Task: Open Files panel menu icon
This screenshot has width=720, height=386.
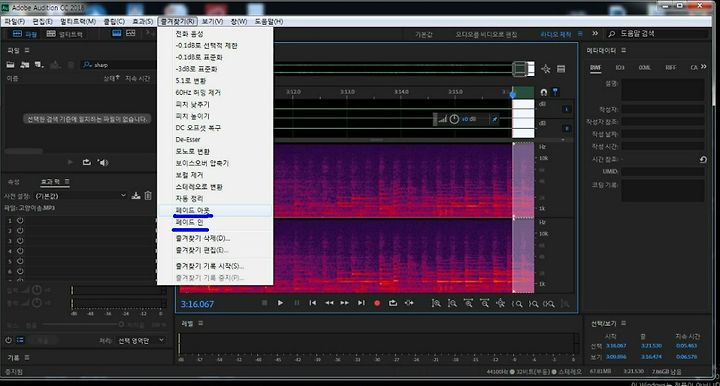Action: [27, 50]
